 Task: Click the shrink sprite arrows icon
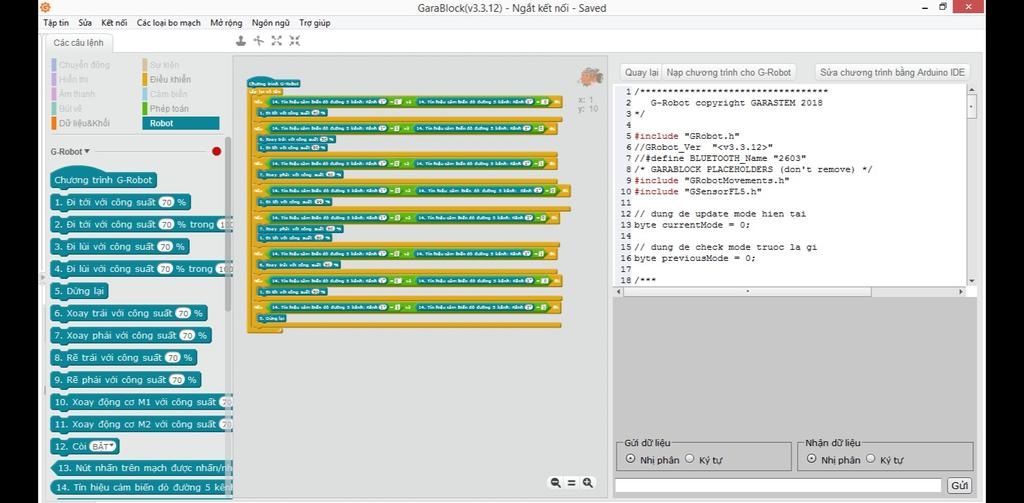[295, 41]
